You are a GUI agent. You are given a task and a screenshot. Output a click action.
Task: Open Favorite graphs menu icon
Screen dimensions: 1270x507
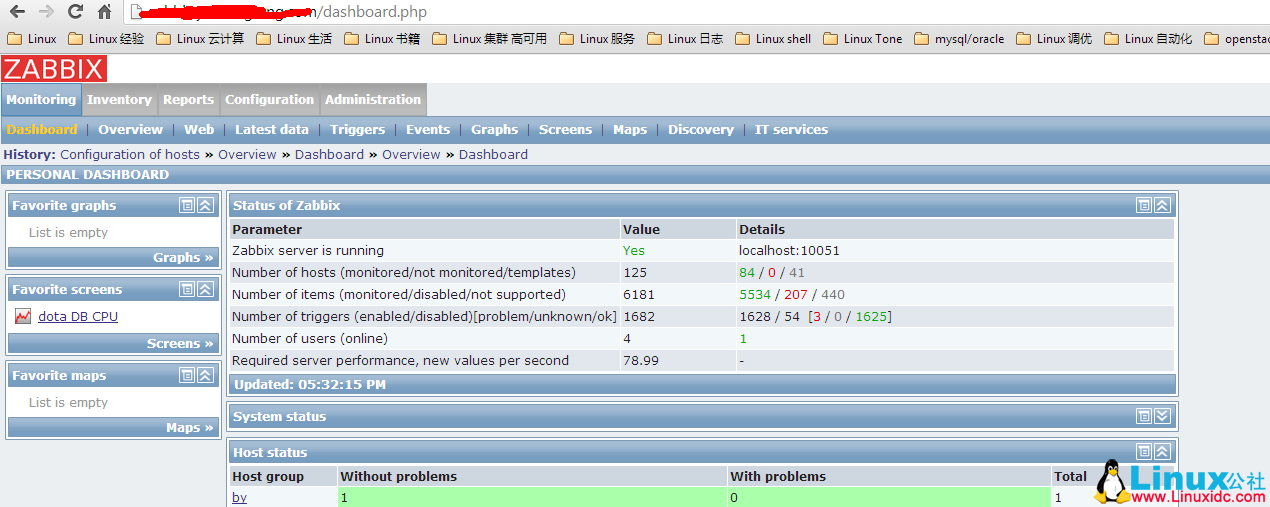[x=187, y=205]
